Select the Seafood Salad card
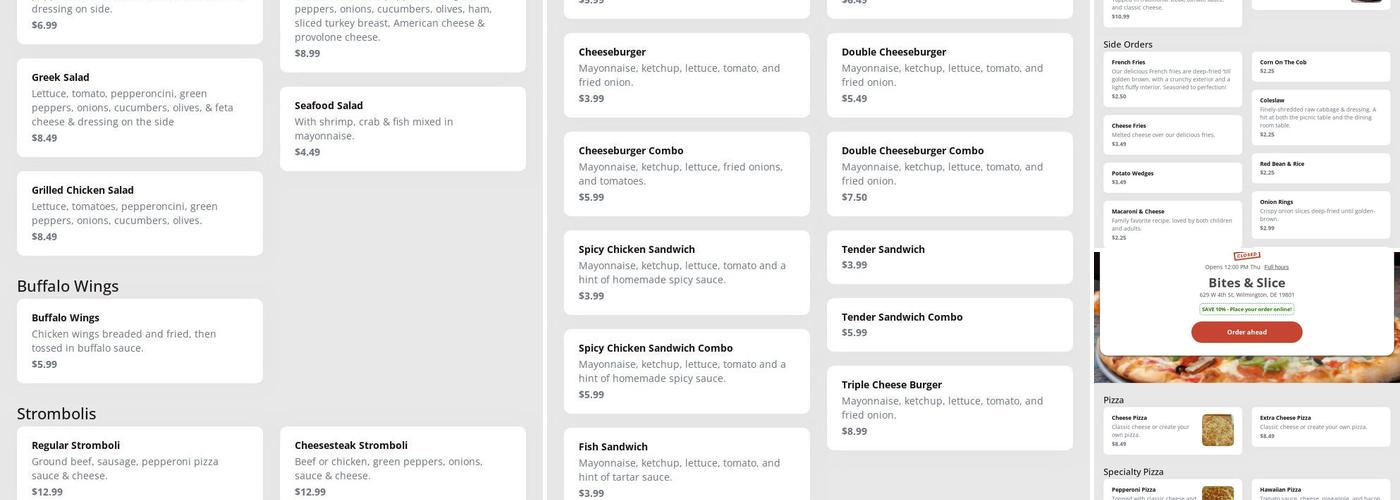 click(x=402, y=128)
